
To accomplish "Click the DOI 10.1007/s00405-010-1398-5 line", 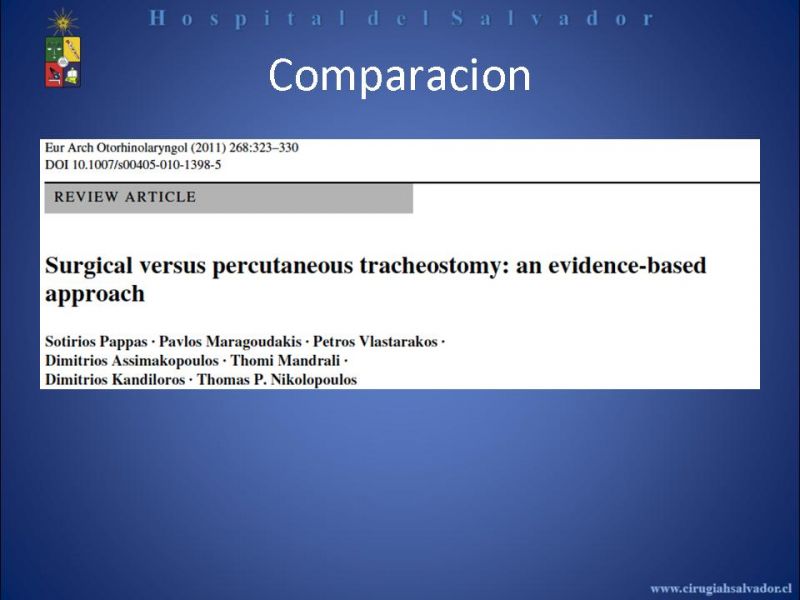I will coord(133,165).
